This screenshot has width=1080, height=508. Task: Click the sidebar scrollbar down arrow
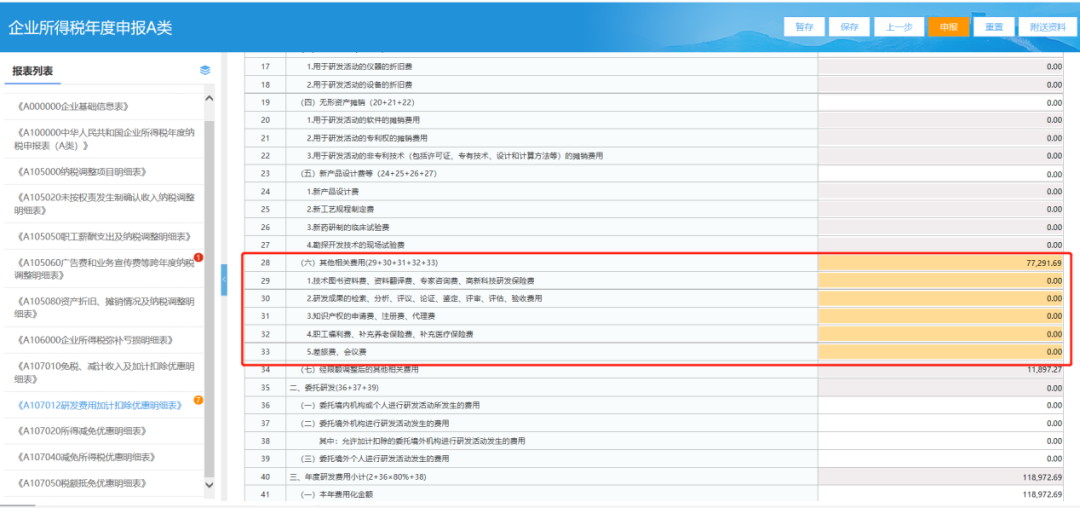click(x=210, y=485)
